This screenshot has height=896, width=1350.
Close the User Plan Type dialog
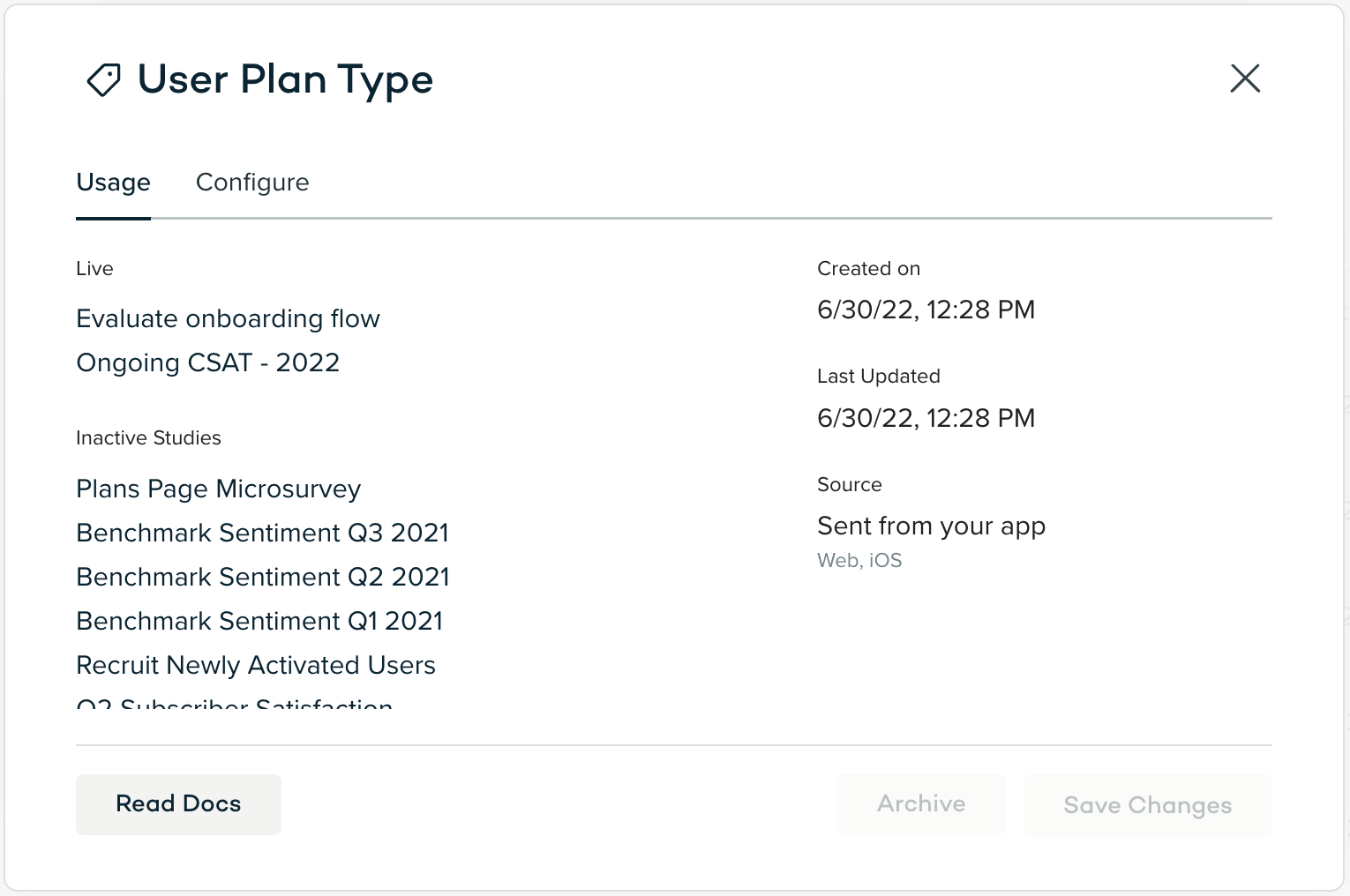pyautogui.click(x=1245, y=78)
